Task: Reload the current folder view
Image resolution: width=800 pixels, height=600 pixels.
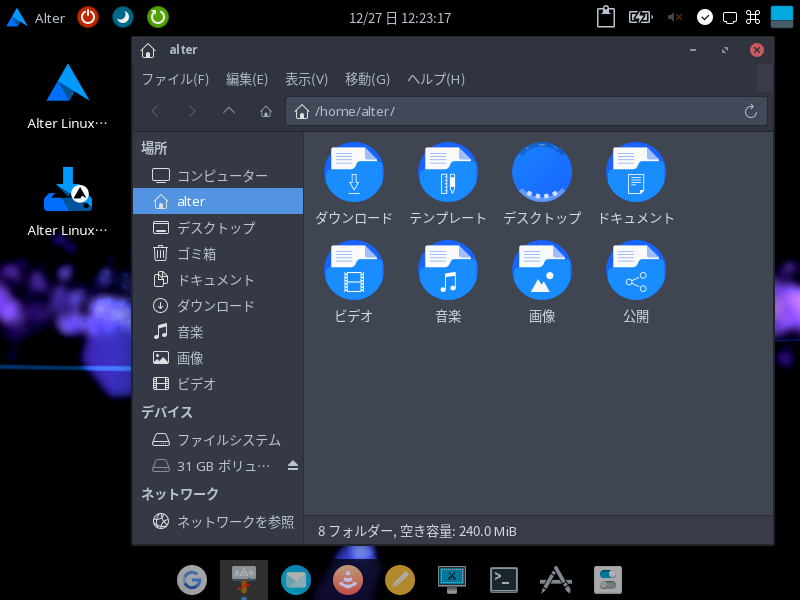Action: click(751, 111)
